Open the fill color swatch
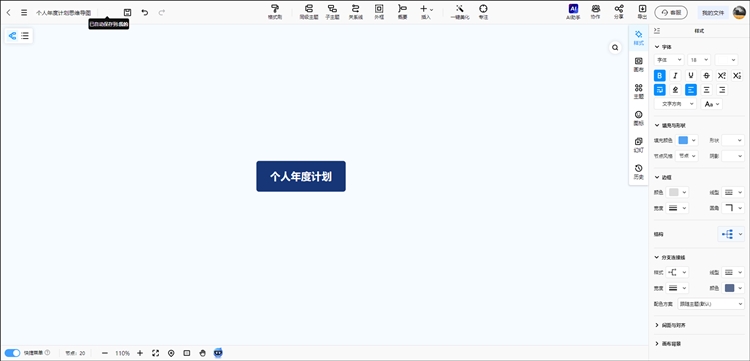The image size is (750, 361). point(688,140)
